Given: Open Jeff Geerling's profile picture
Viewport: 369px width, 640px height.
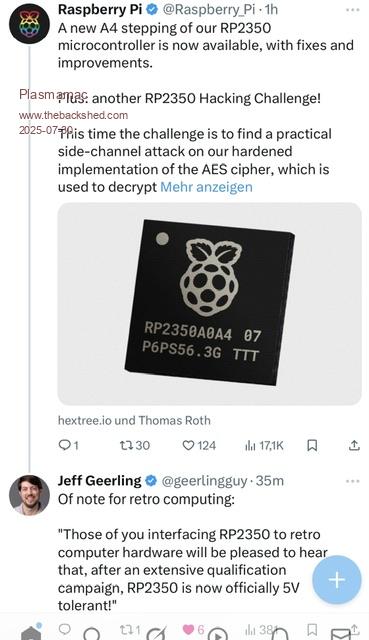Looking at the screenshot, I should click(x=29, y=495).
